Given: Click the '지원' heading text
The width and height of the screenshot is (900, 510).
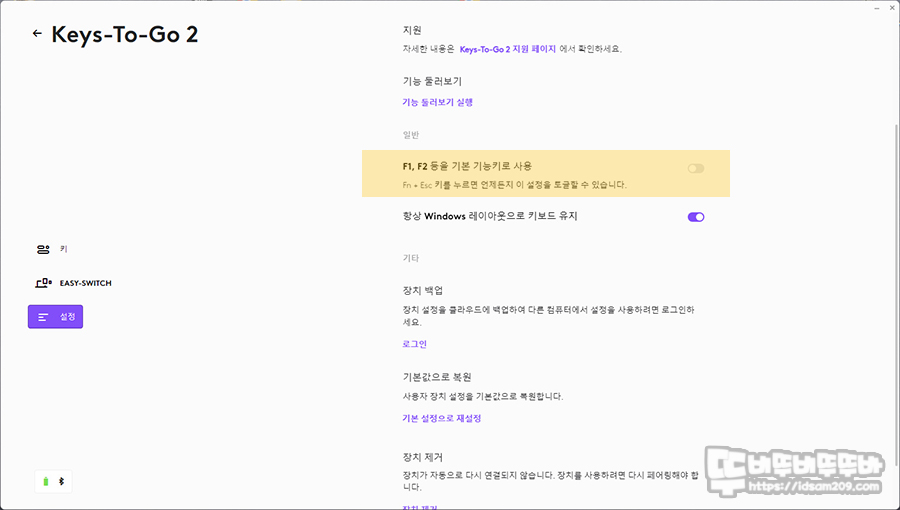Looking at the screenshot, I should tap(412, 30).
